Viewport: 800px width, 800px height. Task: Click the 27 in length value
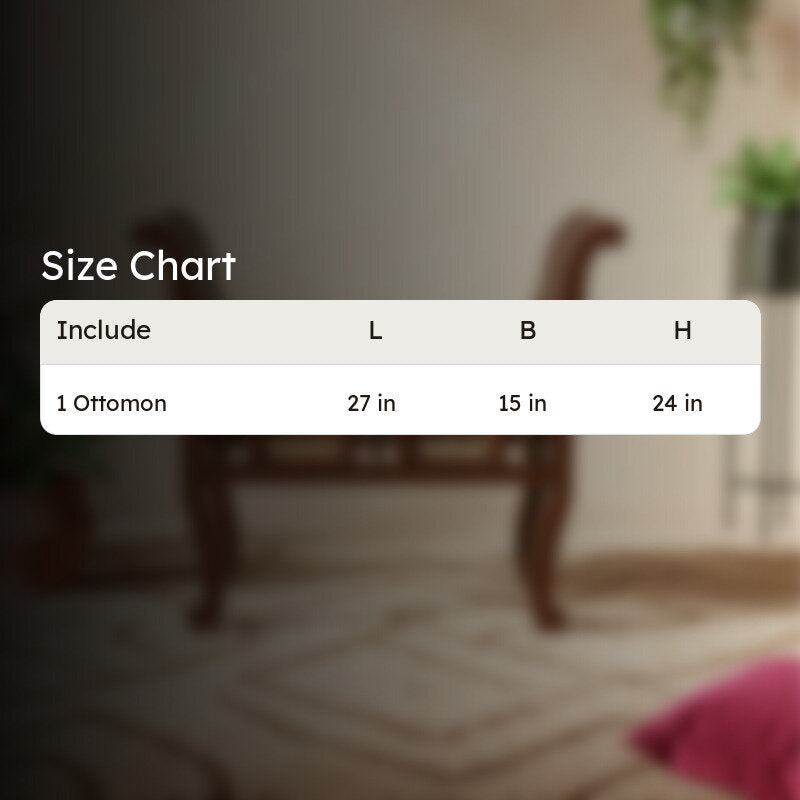click(371, 403)
